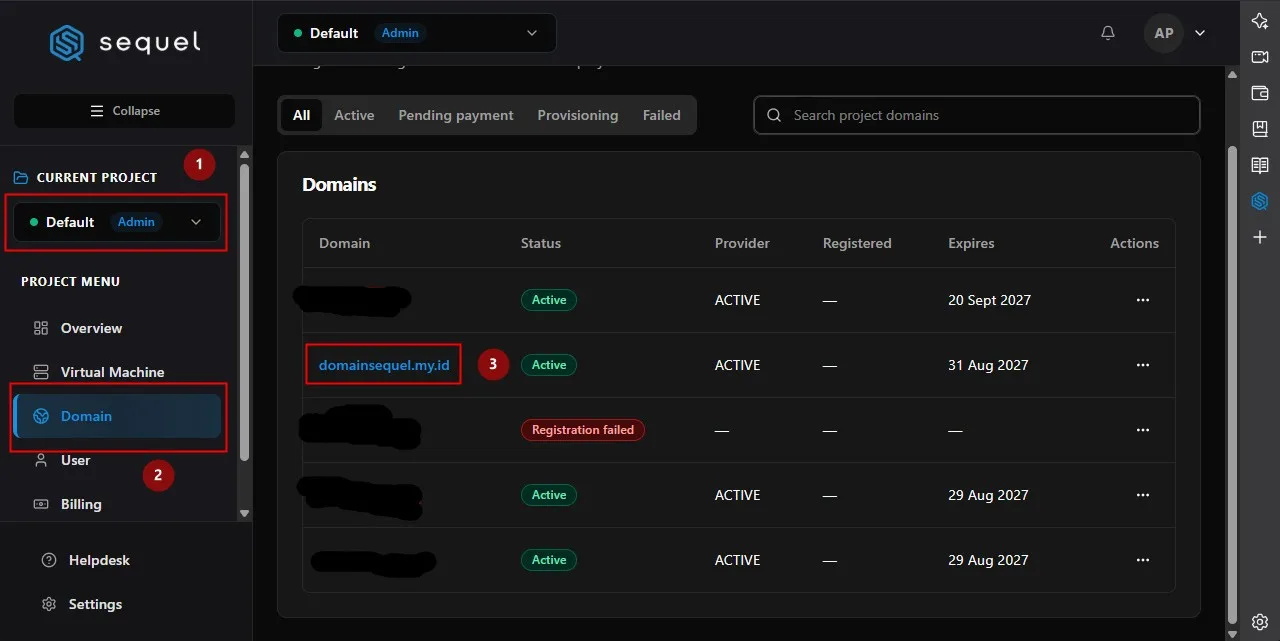Open actions menu for the Registration failed row
Viewport: 1280px width, 641px height.
(1143, 430)
